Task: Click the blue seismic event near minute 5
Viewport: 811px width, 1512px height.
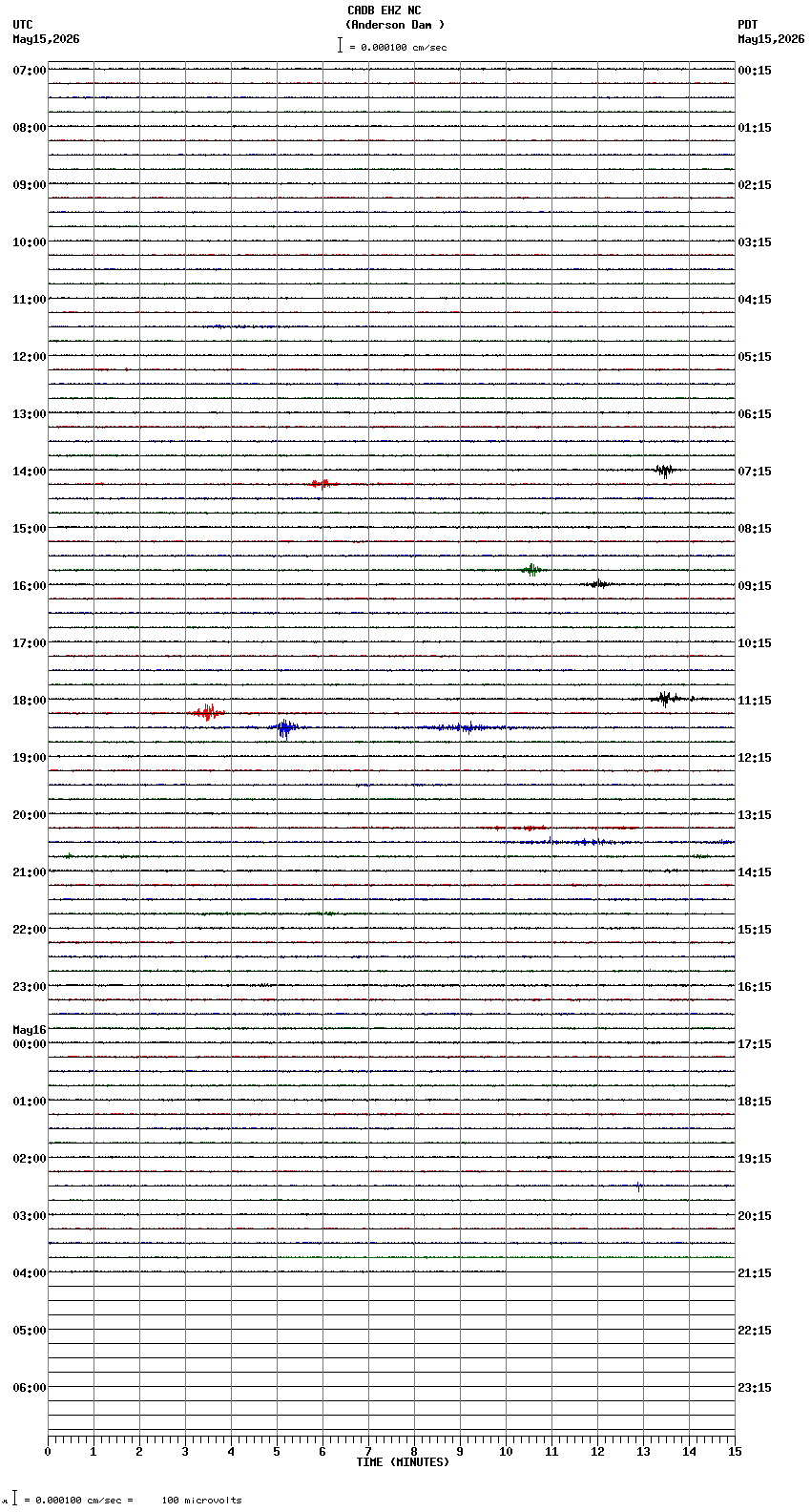Action: [x=283, y=728]
